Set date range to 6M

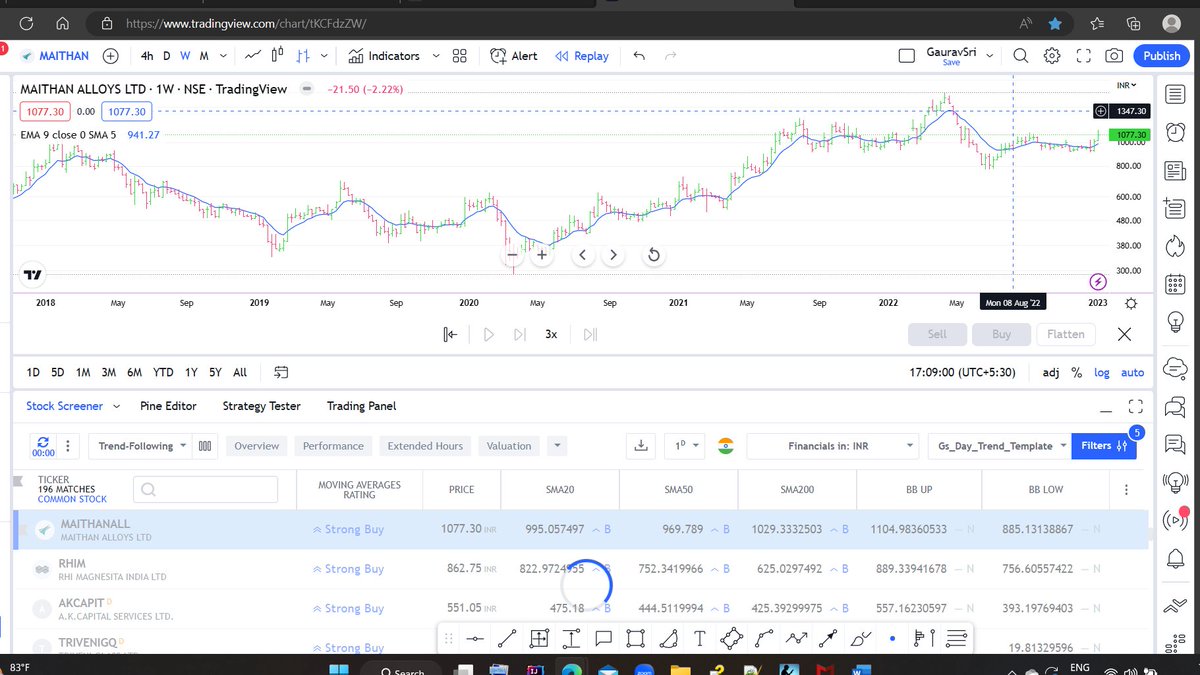click(x=134, y=372)
